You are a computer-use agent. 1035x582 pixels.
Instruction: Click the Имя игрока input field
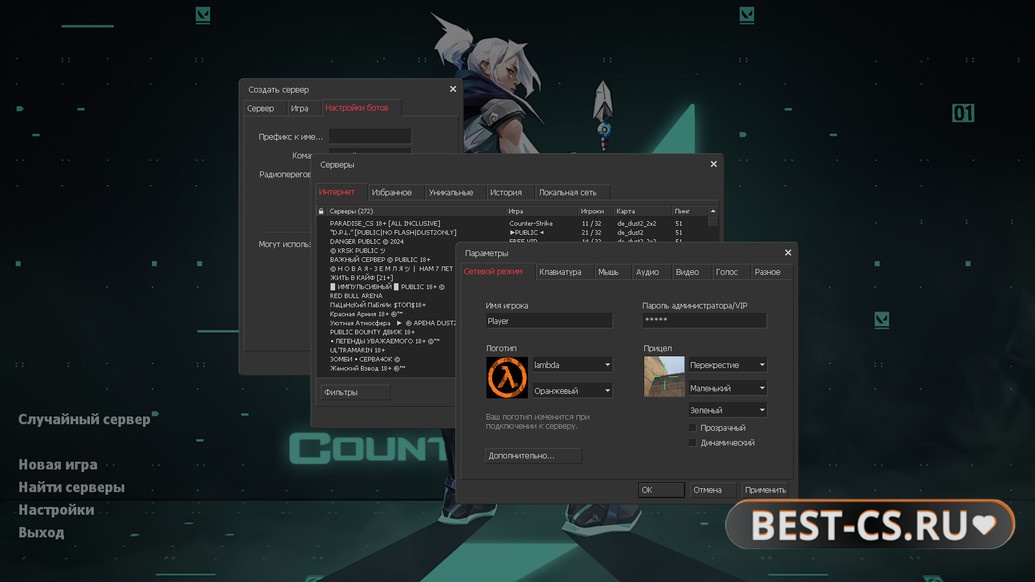[x=549, y=321]
